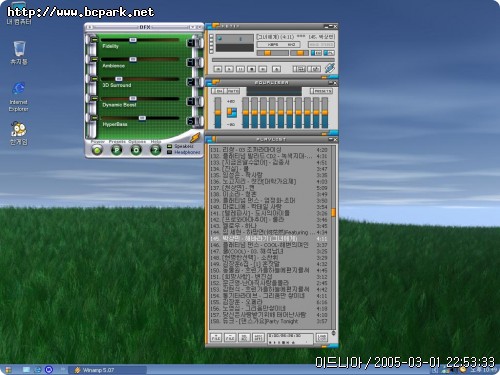The image size is (500, 375).
Task: Open the Start menu on the taskbar
Action: pos(8,370)
